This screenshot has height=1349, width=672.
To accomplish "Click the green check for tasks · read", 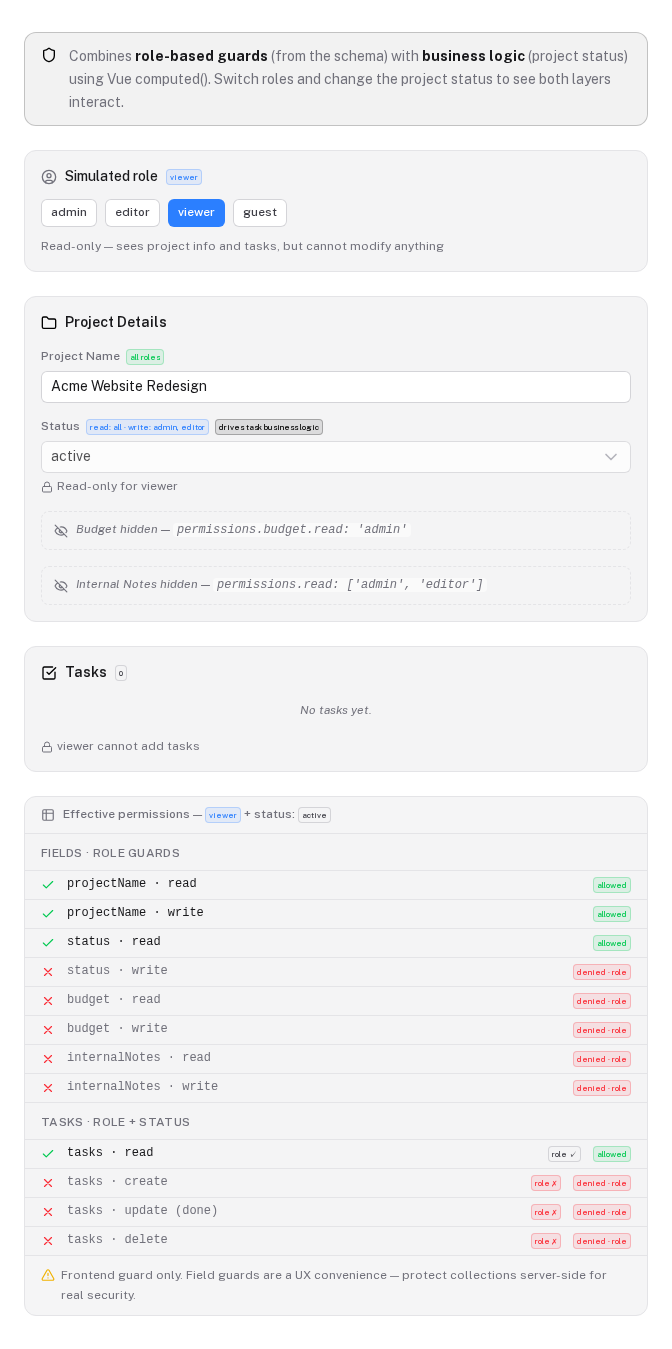I will point(48,1154).
